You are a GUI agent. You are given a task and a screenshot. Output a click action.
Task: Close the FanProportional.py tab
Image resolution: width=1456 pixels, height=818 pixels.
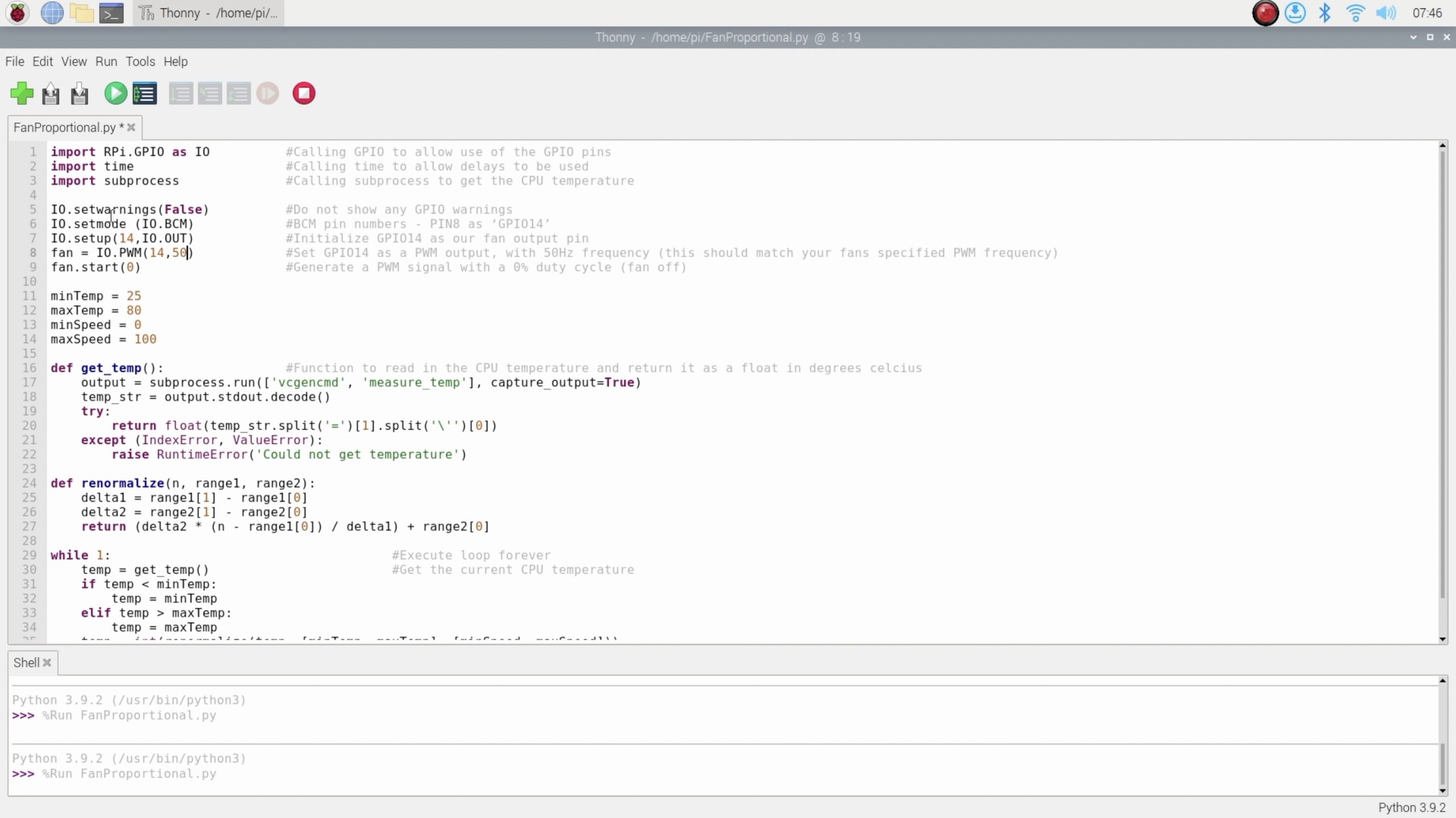pyautogui.click(x=131, y=127)
